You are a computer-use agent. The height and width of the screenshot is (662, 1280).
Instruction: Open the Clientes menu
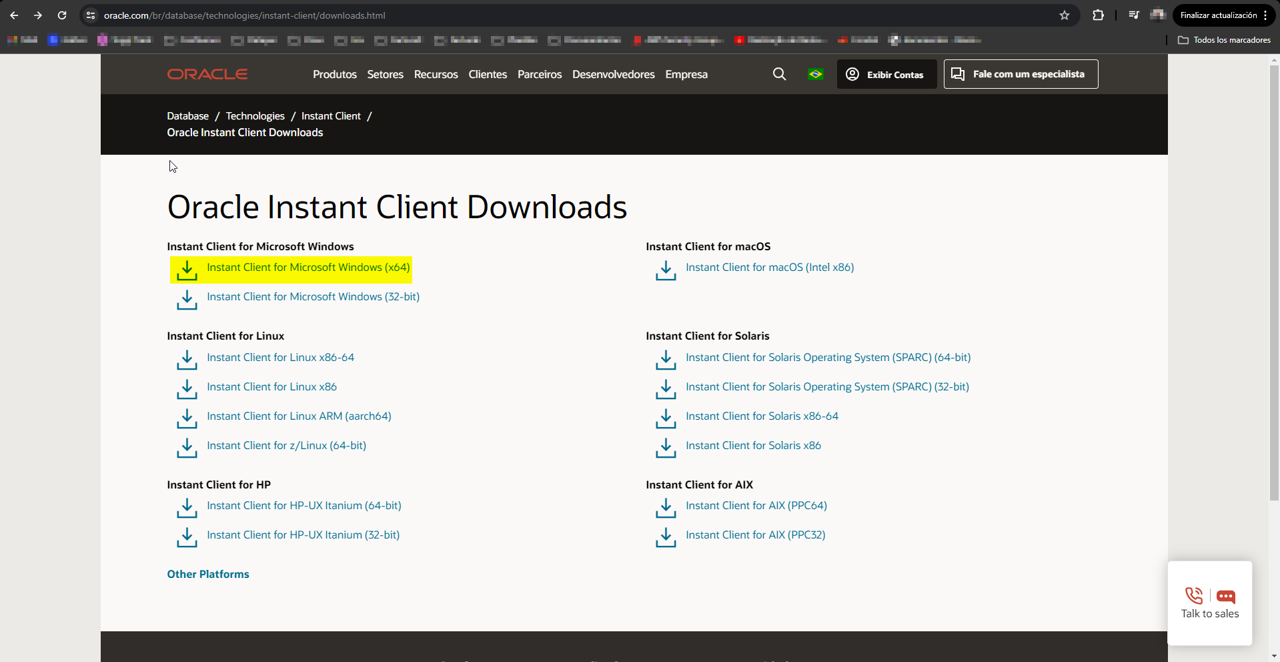point(488,74)
